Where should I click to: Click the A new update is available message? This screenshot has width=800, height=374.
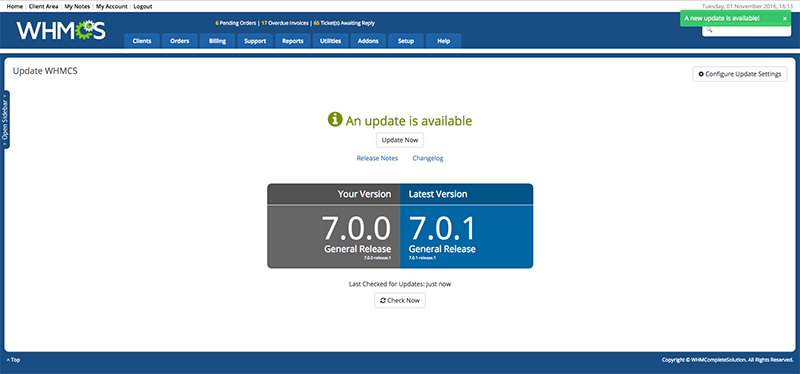(721, 18)
